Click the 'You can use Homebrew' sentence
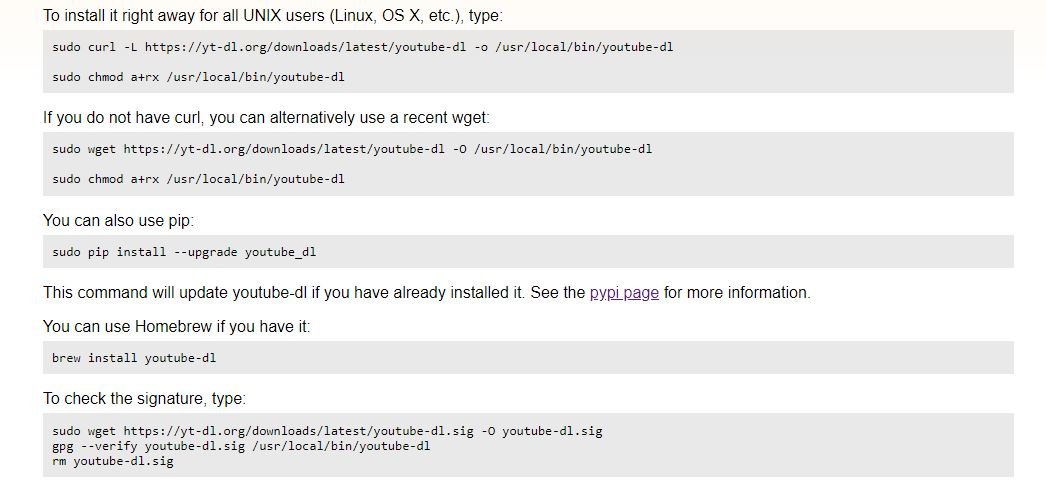The image size is (1046, 491). pyautogui.click(x=177, y=326)
